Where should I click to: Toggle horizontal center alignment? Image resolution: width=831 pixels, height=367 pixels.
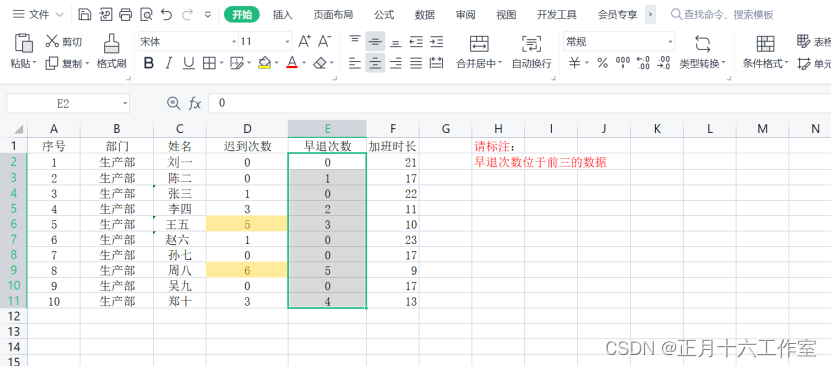pos(375,64)
